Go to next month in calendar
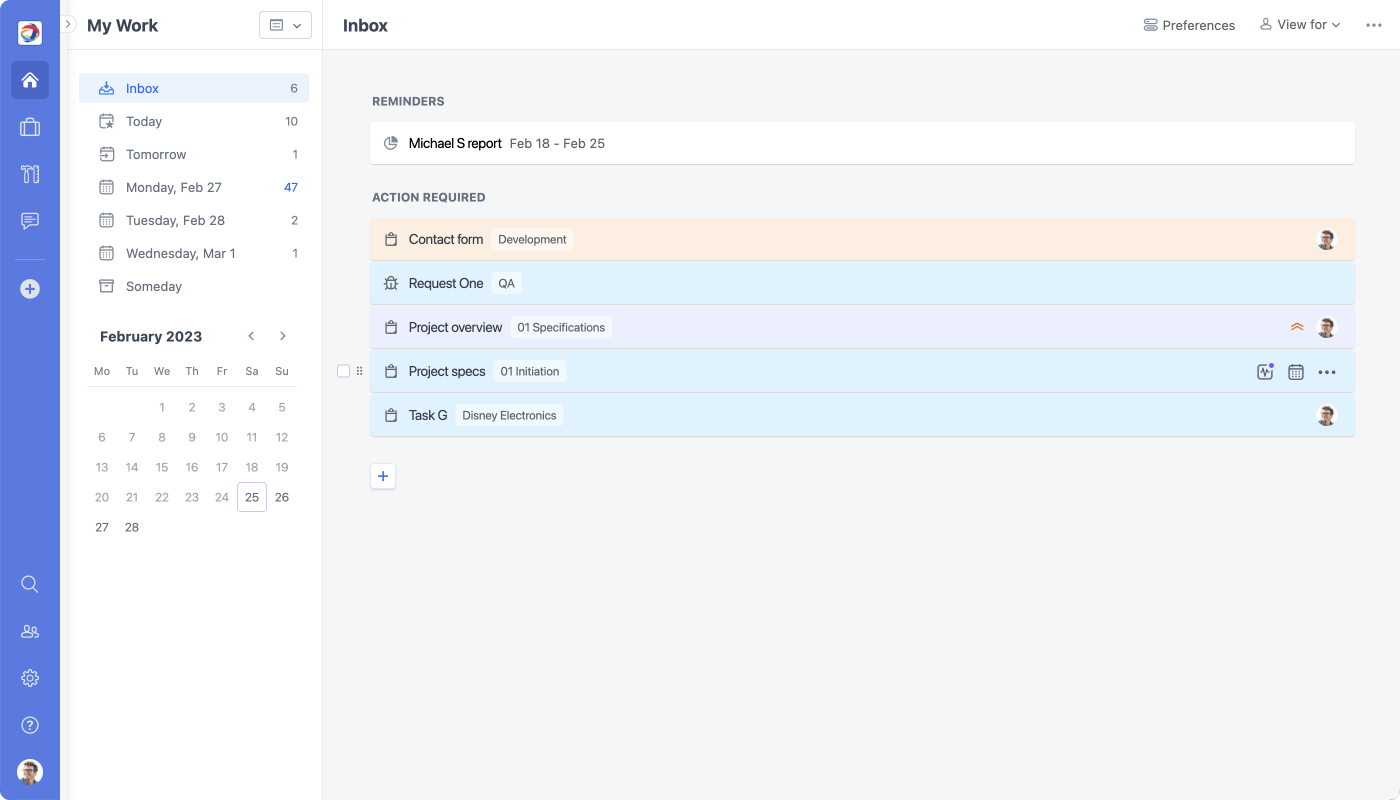 click(x=283, y=336)
